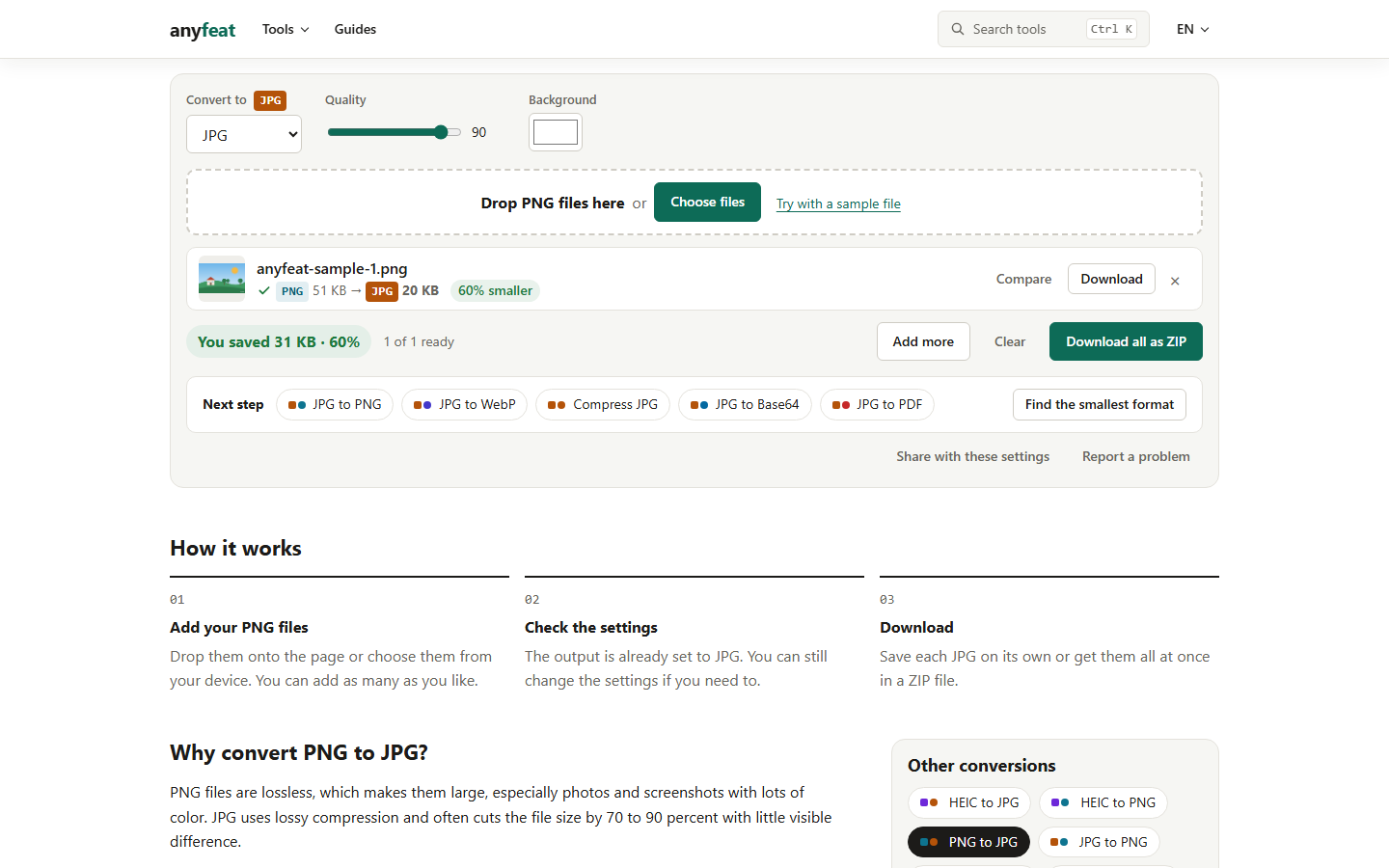Open the HEIC to JPG conversion

[x=969, y=802]
